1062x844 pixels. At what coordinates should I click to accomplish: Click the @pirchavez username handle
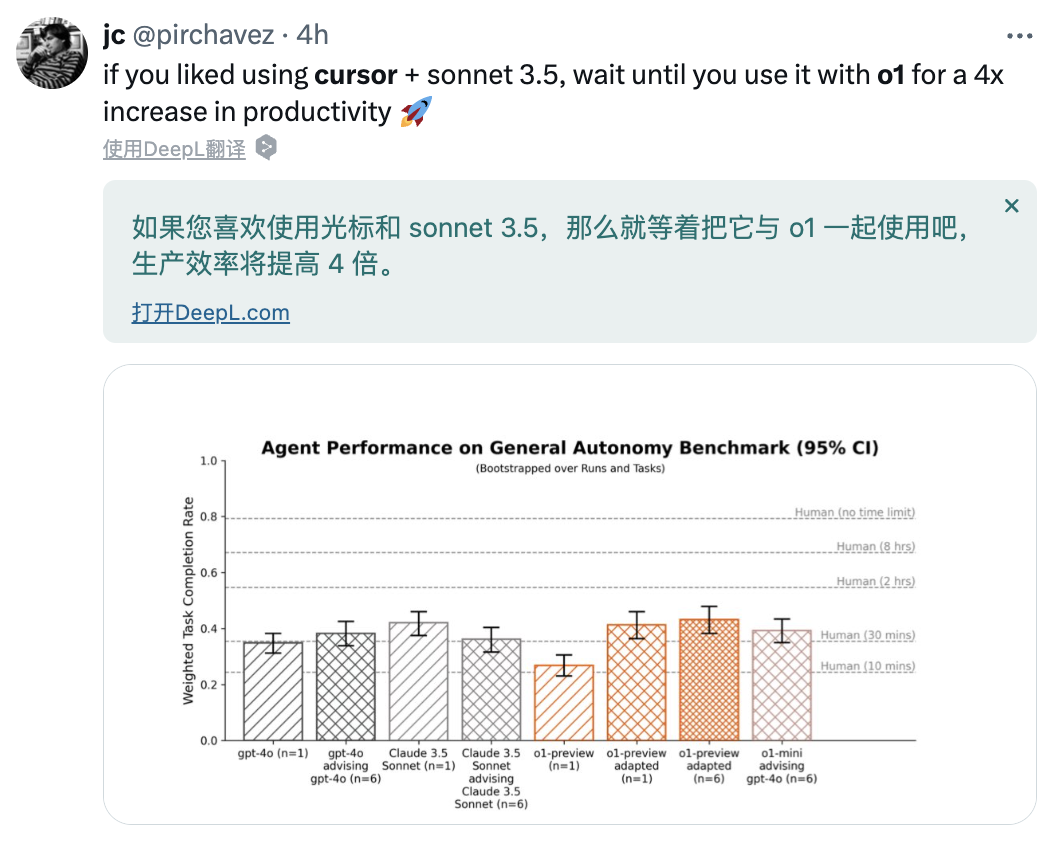[x=203, y=35]
